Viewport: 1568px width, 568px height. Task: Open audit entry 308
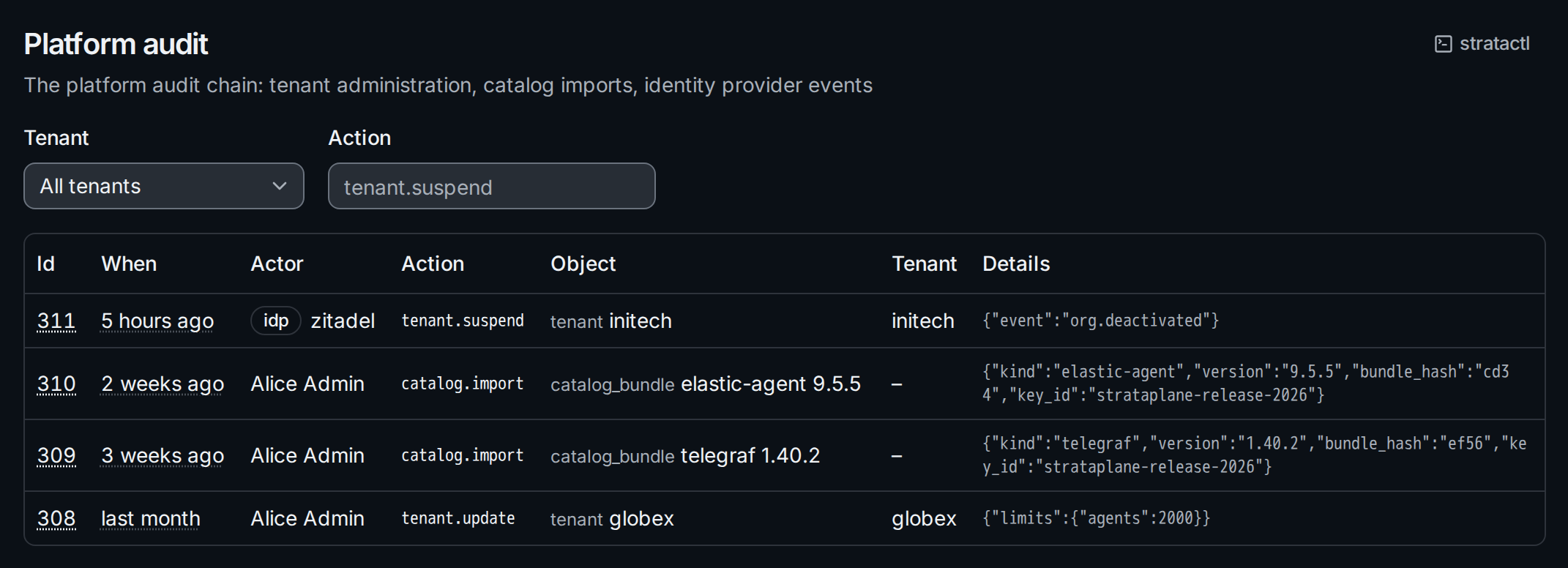click(x=56, y=518)
